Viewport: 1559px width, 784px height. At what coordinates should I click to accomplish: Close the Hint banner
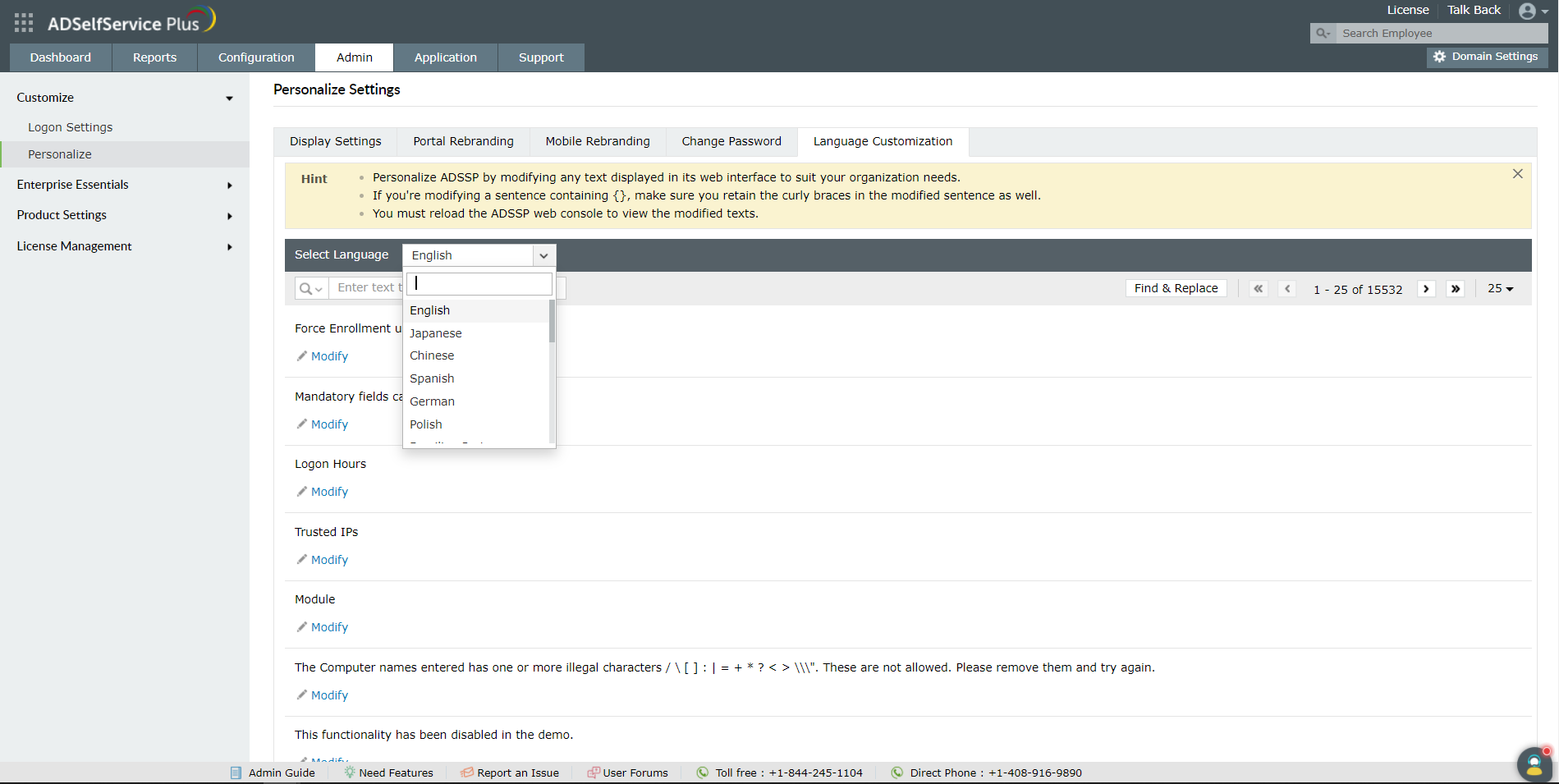[x=1518, y=174]
